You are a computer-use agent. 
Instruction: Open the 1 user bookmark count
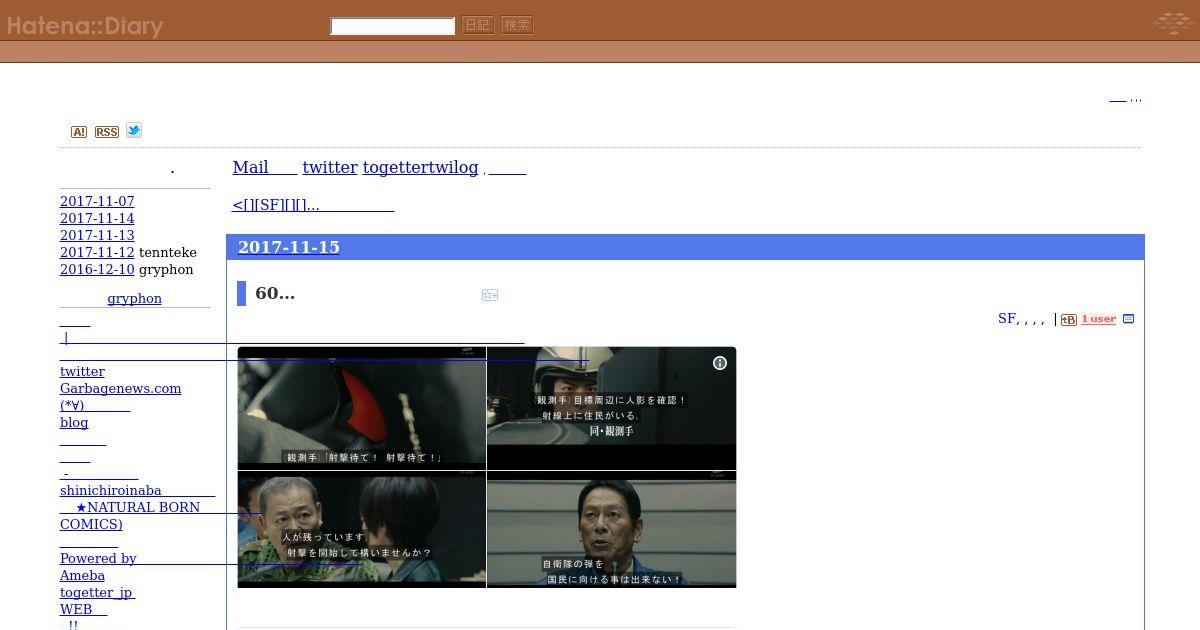tap(1098, 320)
